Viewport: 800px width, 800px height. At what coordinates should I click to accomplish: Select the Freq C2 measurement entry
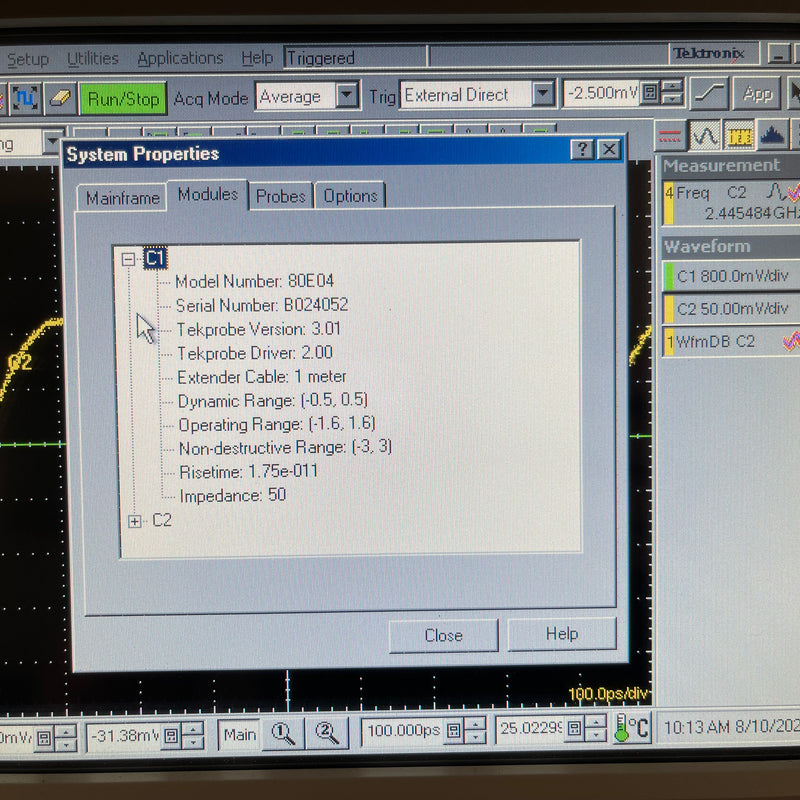(x=731, y=203)
